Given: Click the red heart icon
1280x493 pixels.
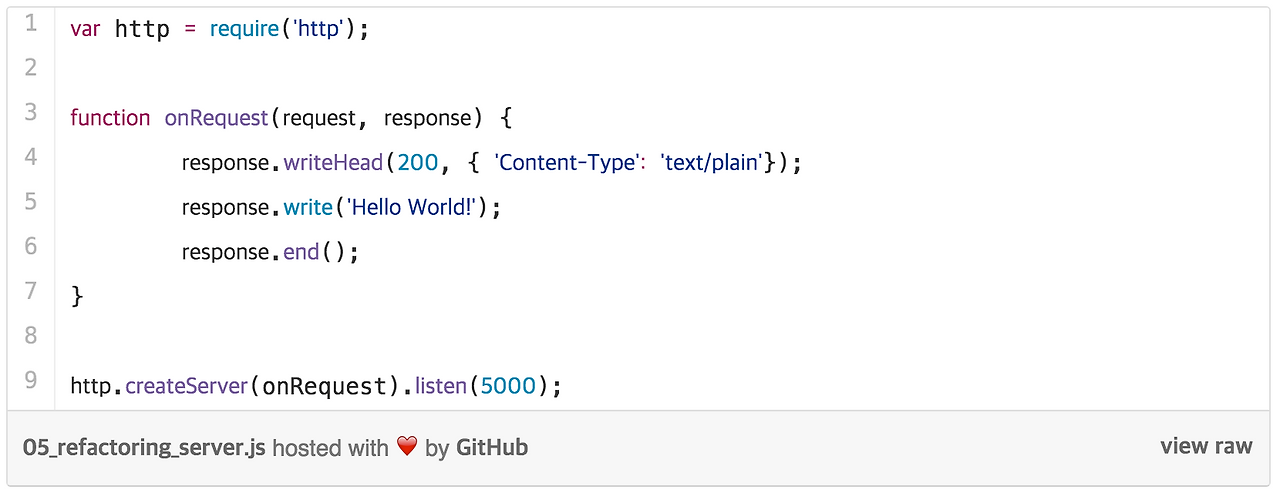Looking at the screenshot, I should tap(406, 447).
